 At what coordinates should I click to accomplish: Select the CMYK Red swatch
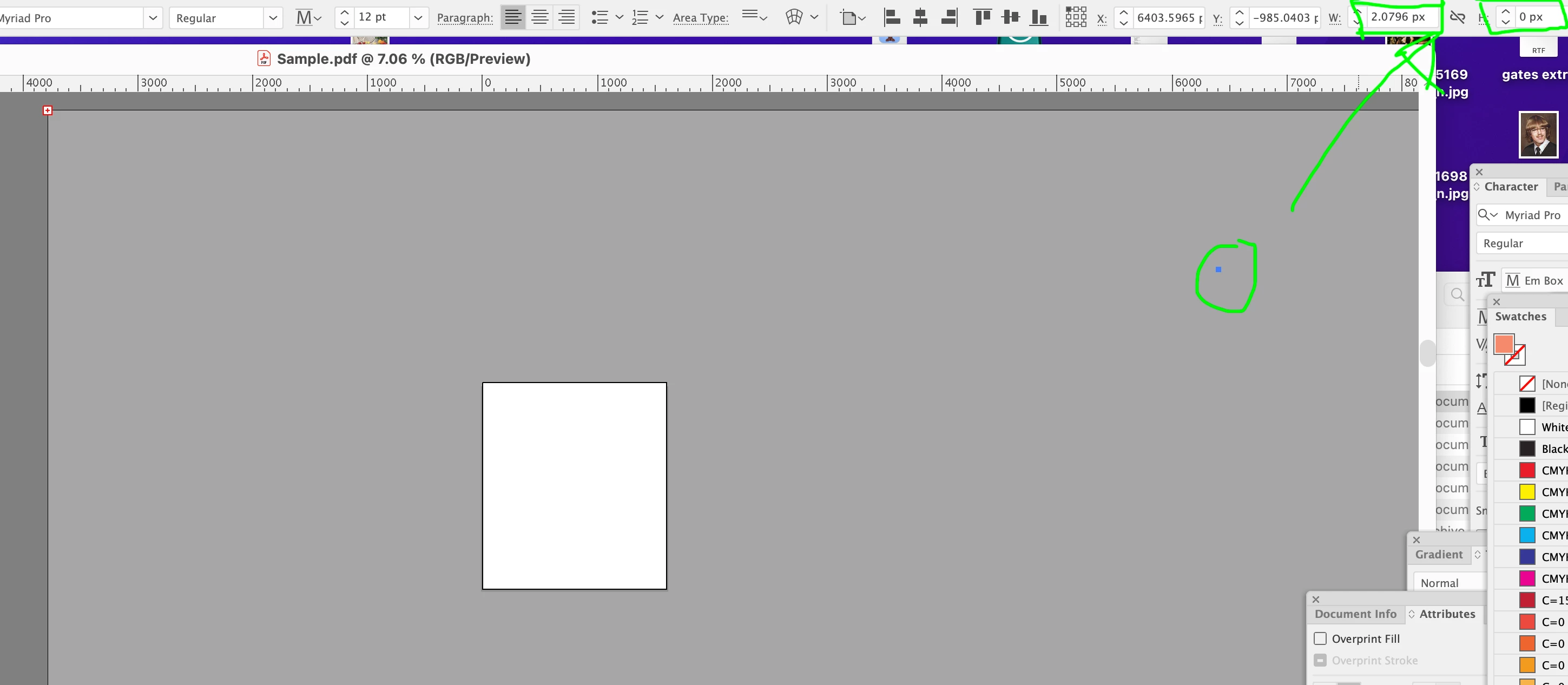pos(1527,470)
